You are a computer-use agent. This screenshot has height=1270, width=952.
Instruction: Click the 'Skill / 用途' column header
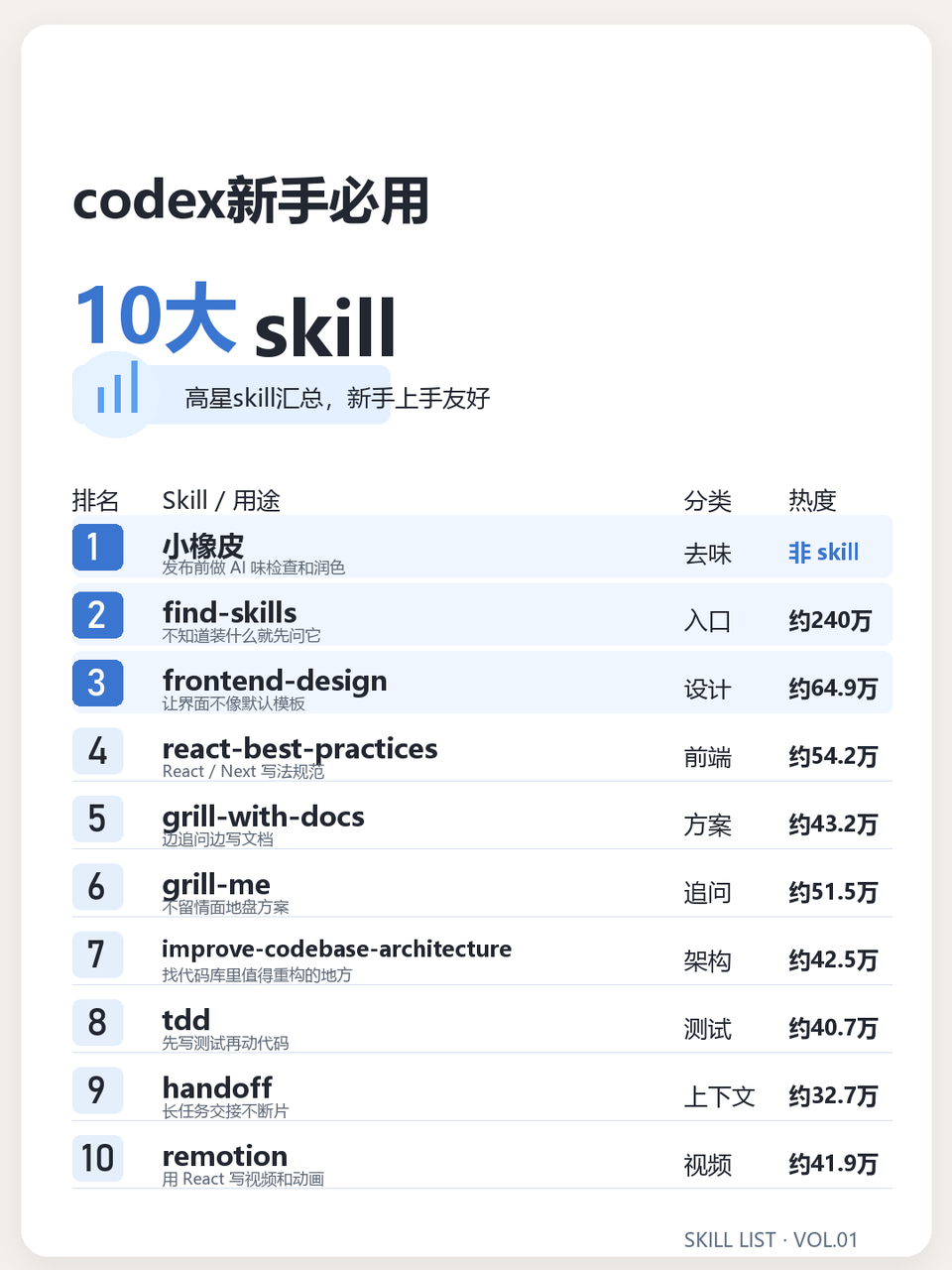[221, 501]
